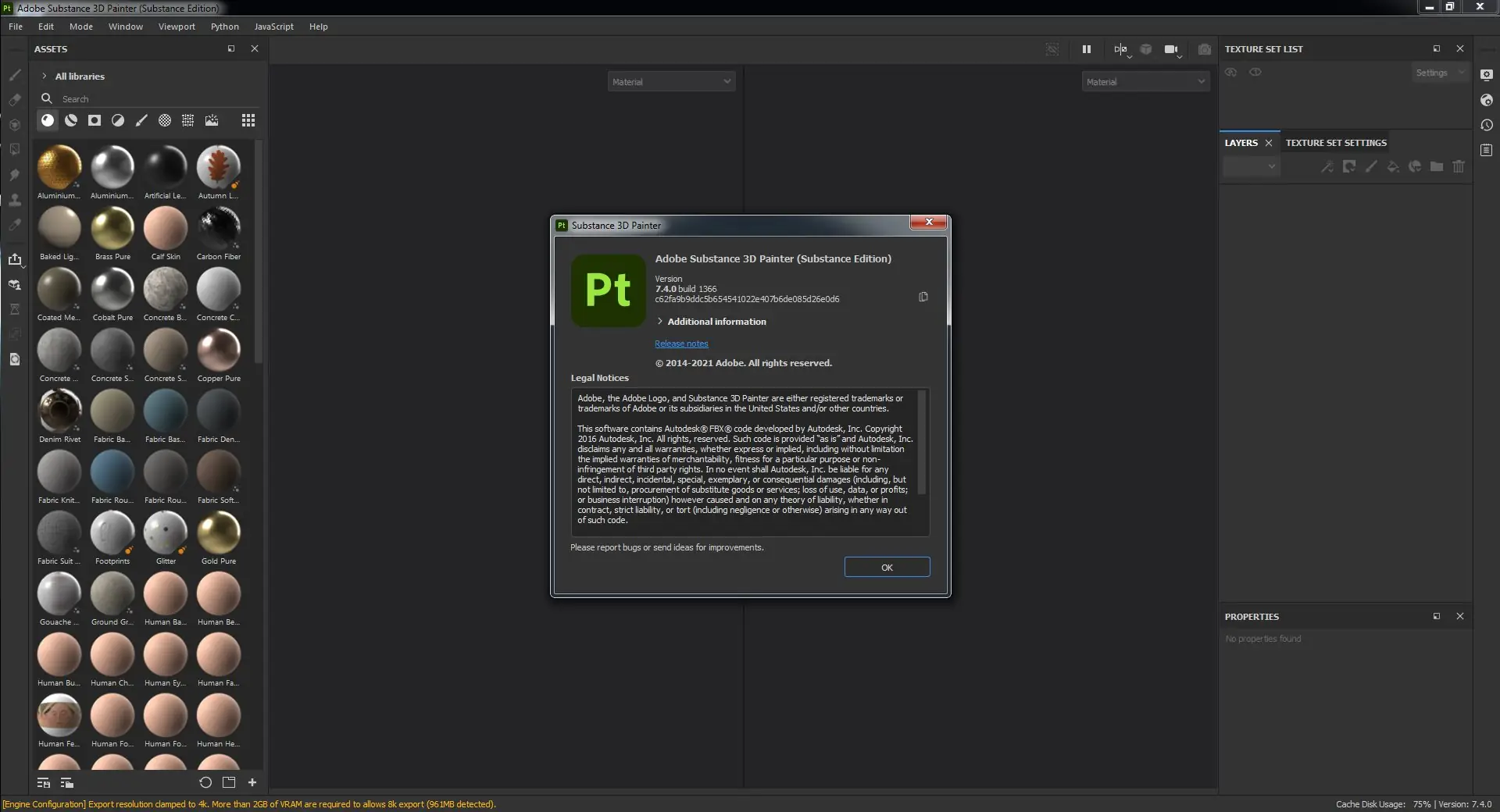The width and height of the screenshot is (1500, 812).
Task: Select the Smudge tool in left toolbar
Action: [x=15, y=175]
